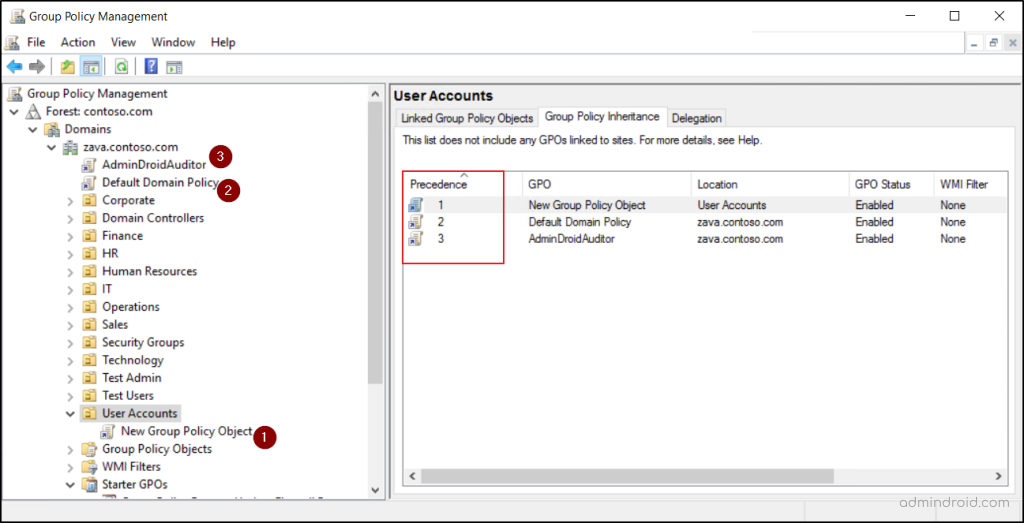Click the Domains folder icon

(x=52, y=129)
